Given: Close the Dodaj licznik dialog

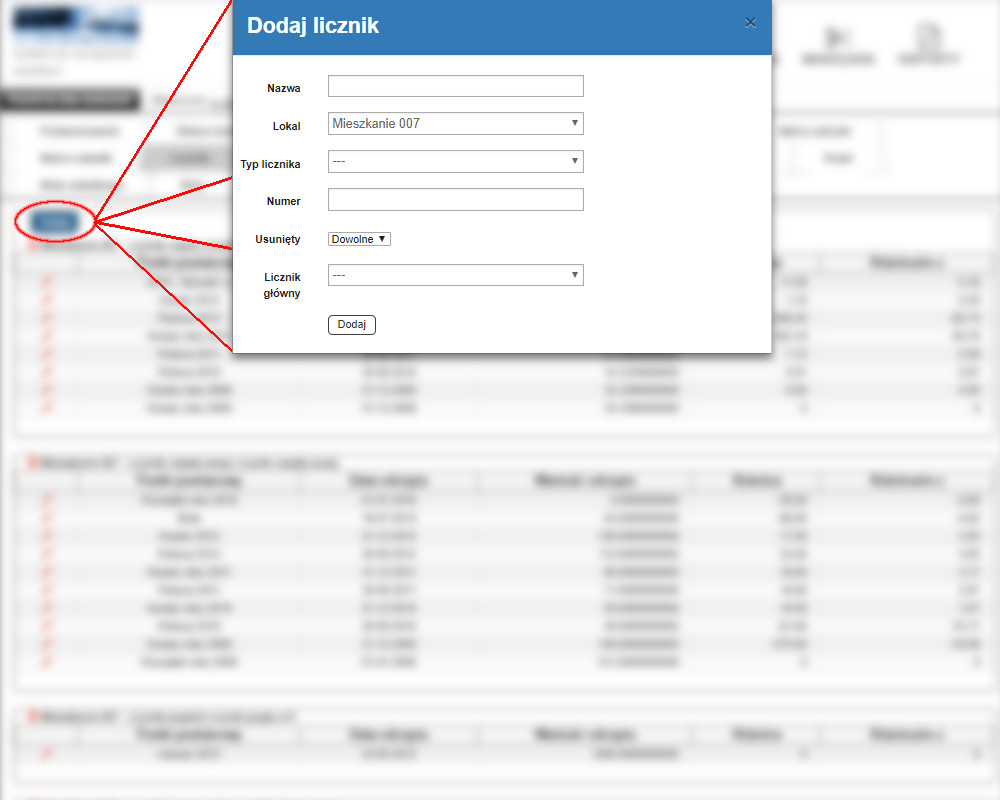Looking at the screenshot, I should [750, 23].
